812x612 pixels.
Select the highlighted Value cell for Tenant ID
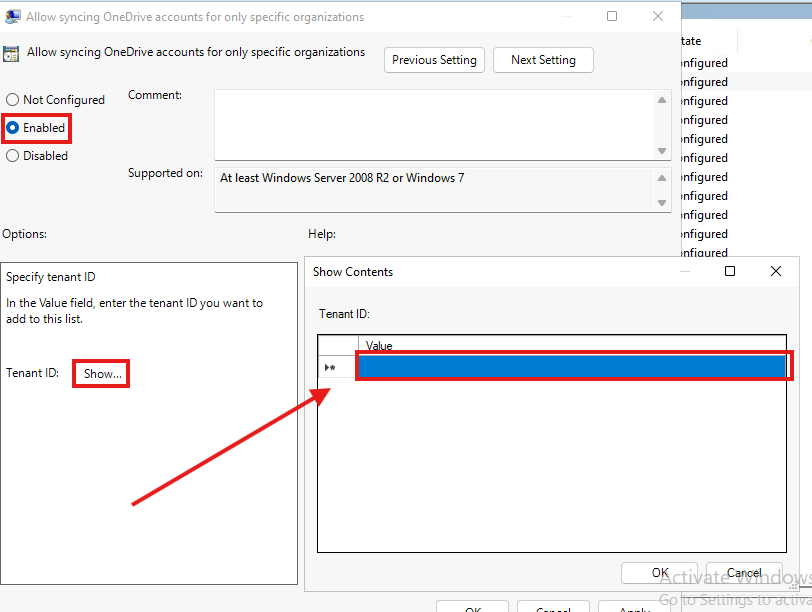pyautogui.click(x=572, y=366)
